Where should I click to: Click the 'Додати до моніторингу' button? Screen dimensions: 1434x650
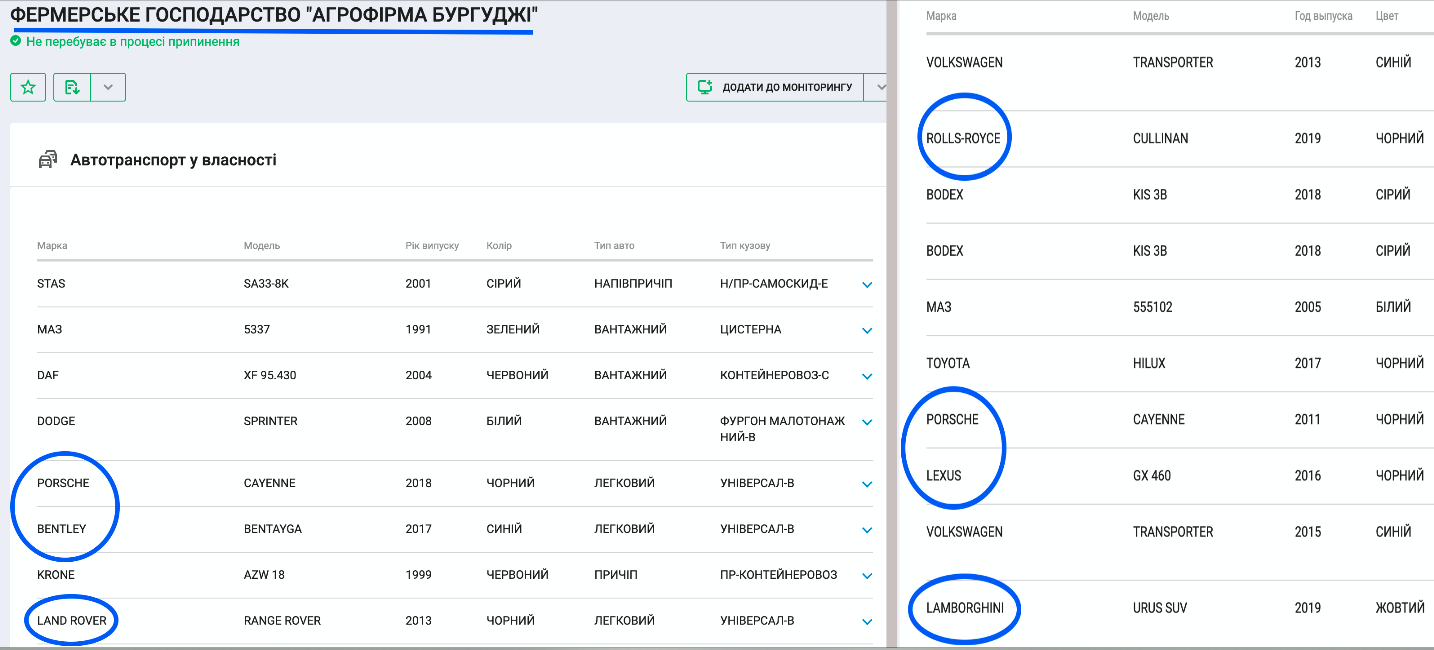776,88
